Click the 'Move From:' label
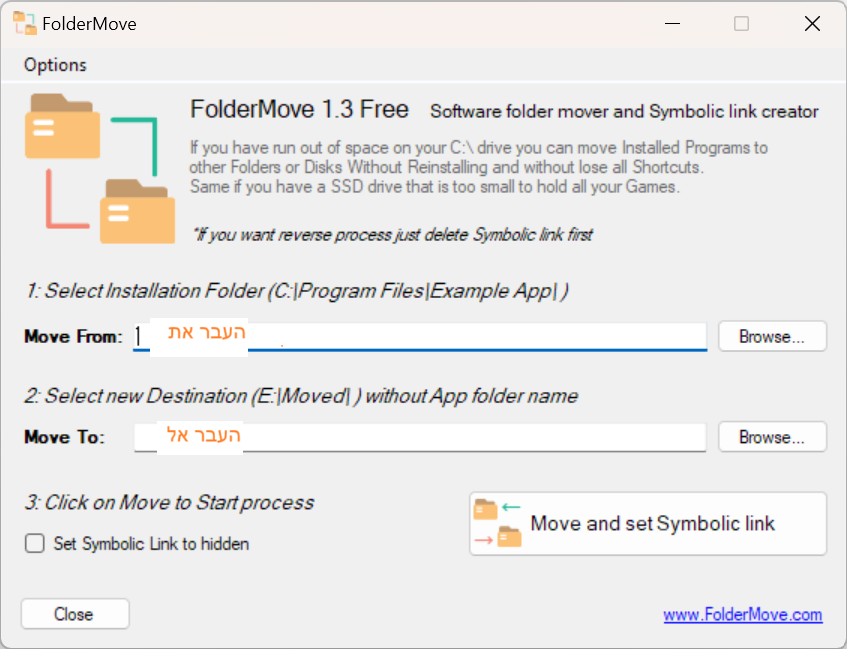Viewport: 847px width, 649px height. click(73, 337)
